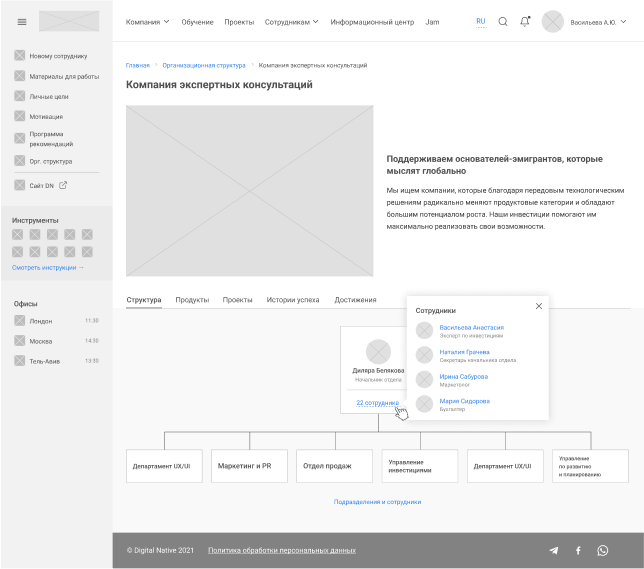Screen dimensions: 644x569
Task: Go to Организационная структура breadcrumb
Action: click(x=204, y=65)
